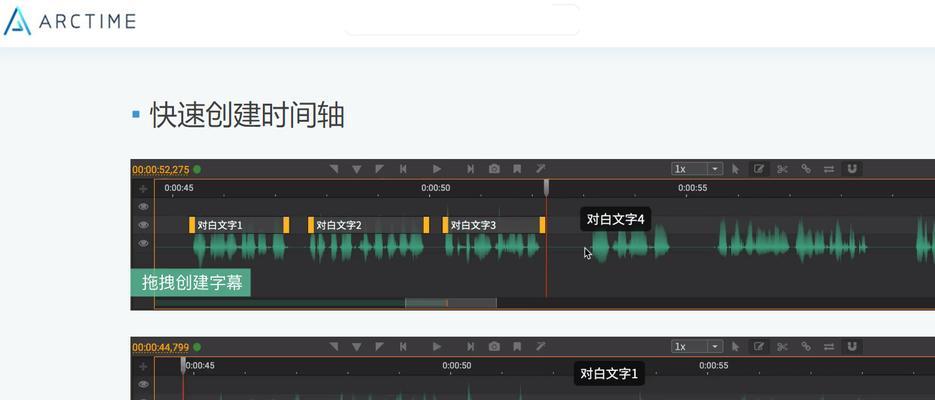Click the down-triangle marker icon in the top timeline toolbar
Viewport: 935px width, 400px height.
pyautogui.click(x=357, y=169)
